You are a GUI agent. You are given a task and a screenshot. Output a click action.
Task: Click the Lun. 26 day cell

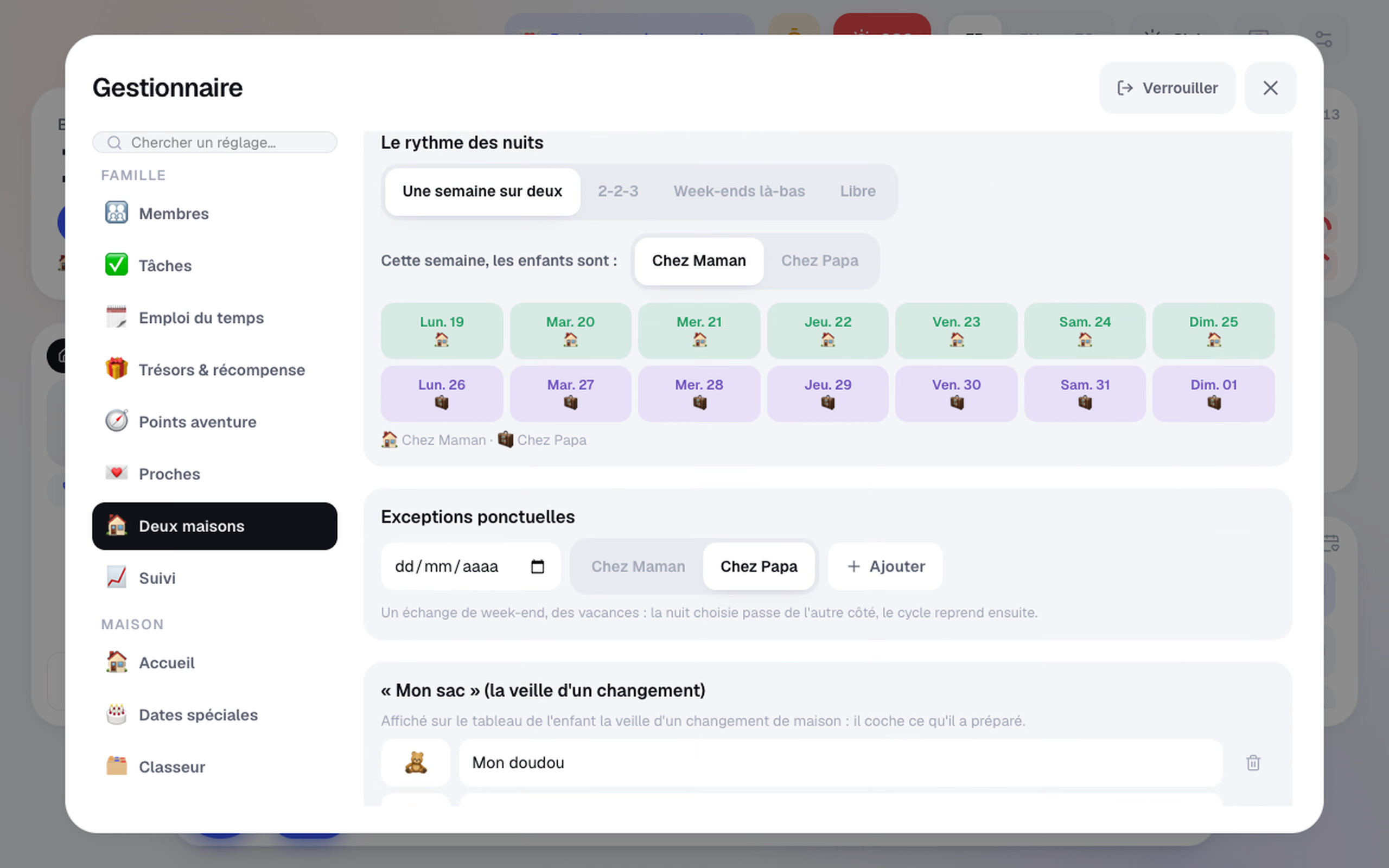[x=441, y=394]
